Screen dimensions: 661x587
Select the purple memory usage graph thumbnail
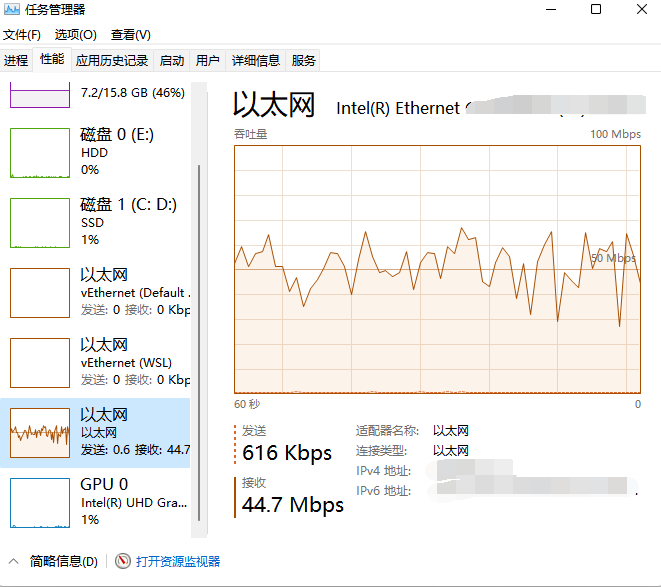pyautogui.click(x=40, y=96)
